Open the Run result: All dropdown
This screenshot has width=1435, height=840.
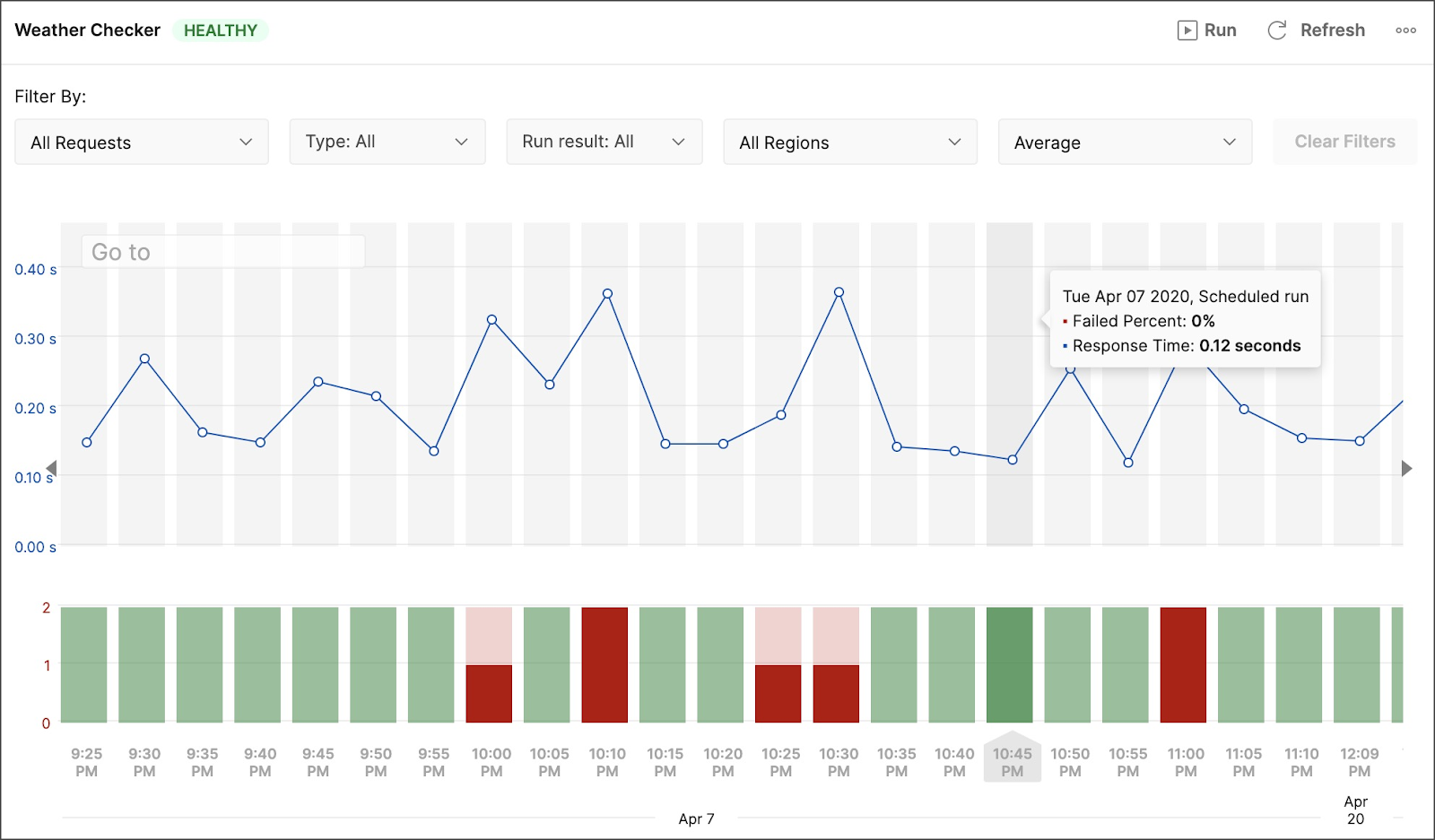pyautogui.click(x=604, y=142)
